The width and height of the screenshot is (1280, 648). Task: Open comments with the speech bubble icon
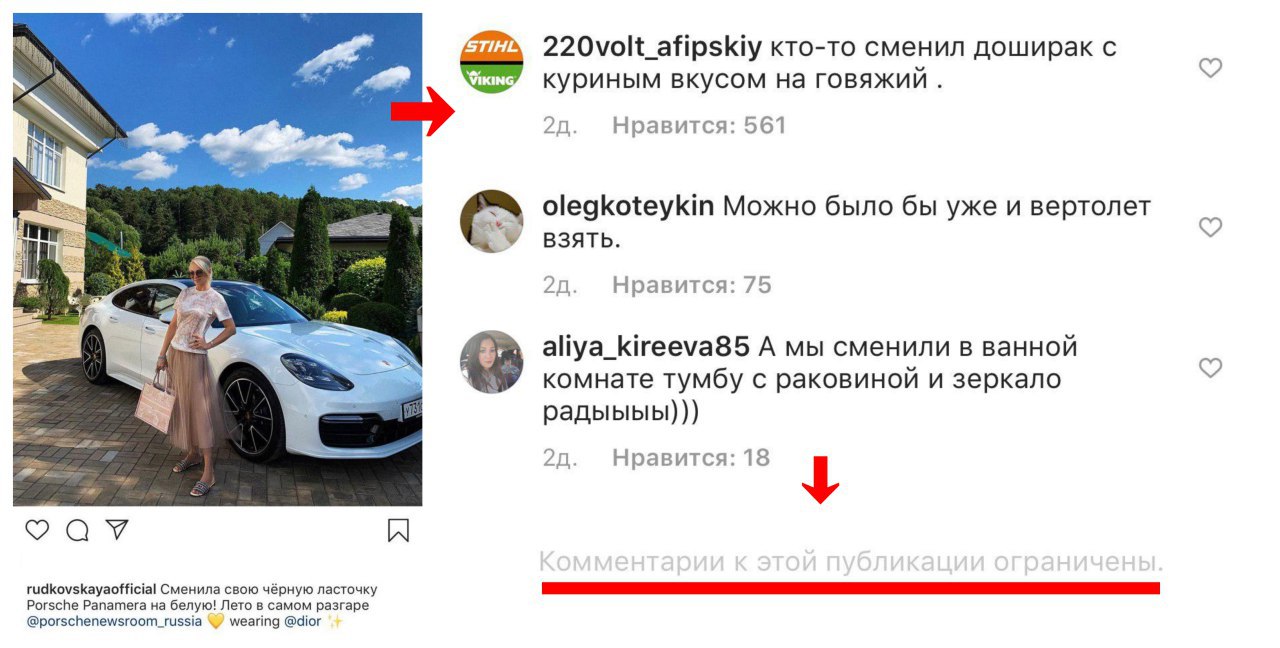77,530
